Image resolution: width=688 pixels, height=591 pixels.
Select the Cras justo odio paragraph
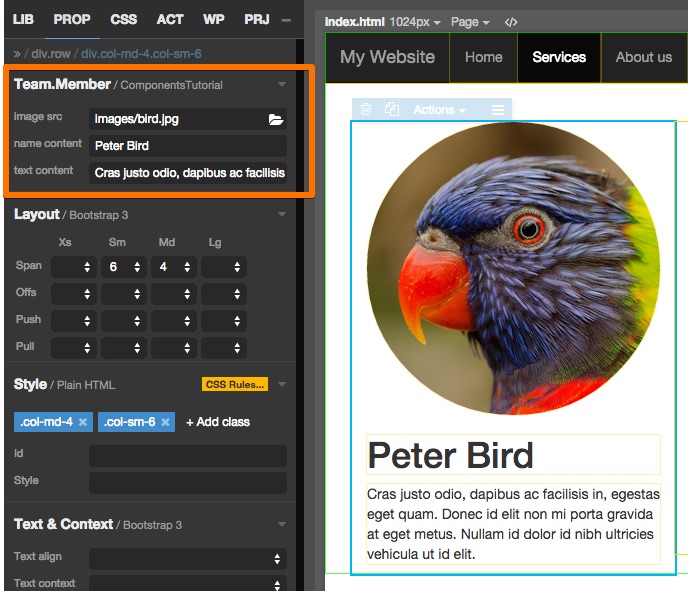click(x=513, y=524)
